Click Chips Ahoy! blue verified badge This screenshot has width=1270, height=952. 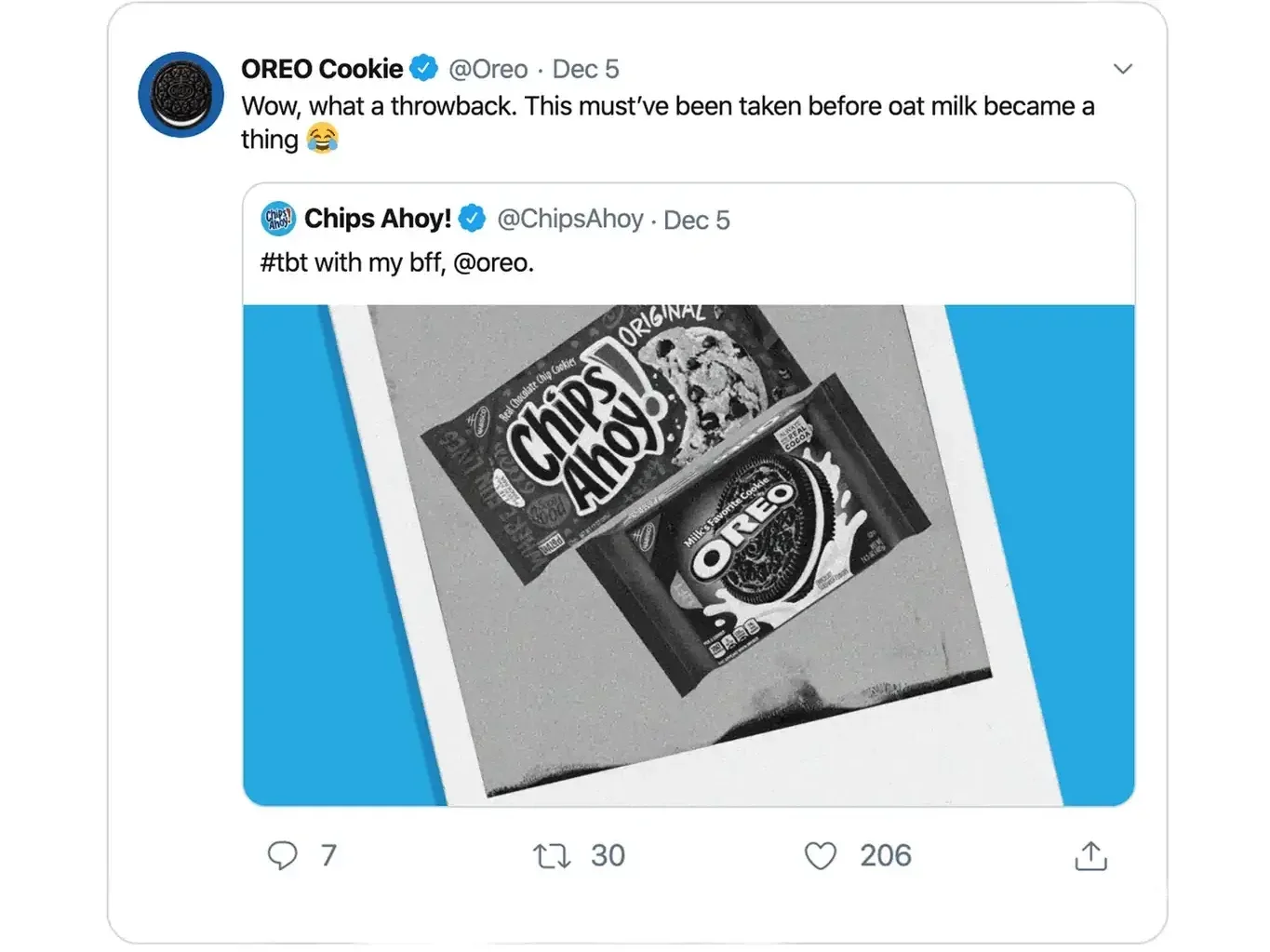click(x=473, y=219)
